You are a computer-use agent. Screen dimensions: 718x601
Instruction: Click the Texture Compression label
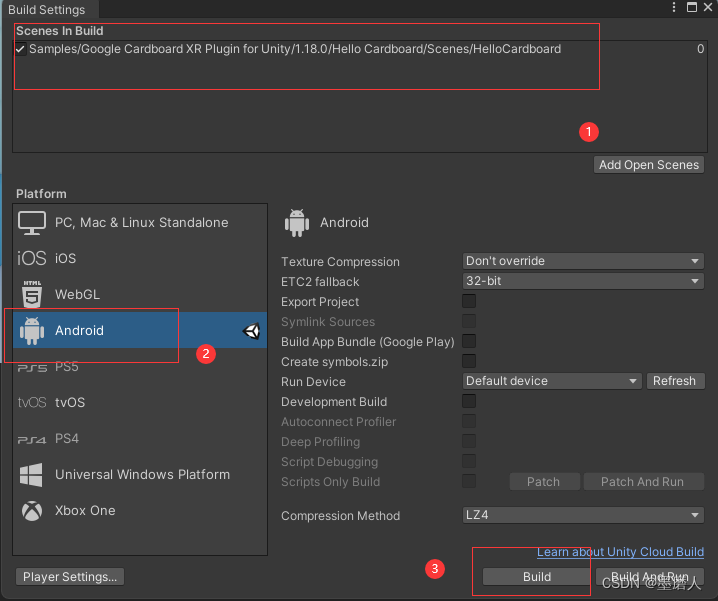(x=340, y=262)
